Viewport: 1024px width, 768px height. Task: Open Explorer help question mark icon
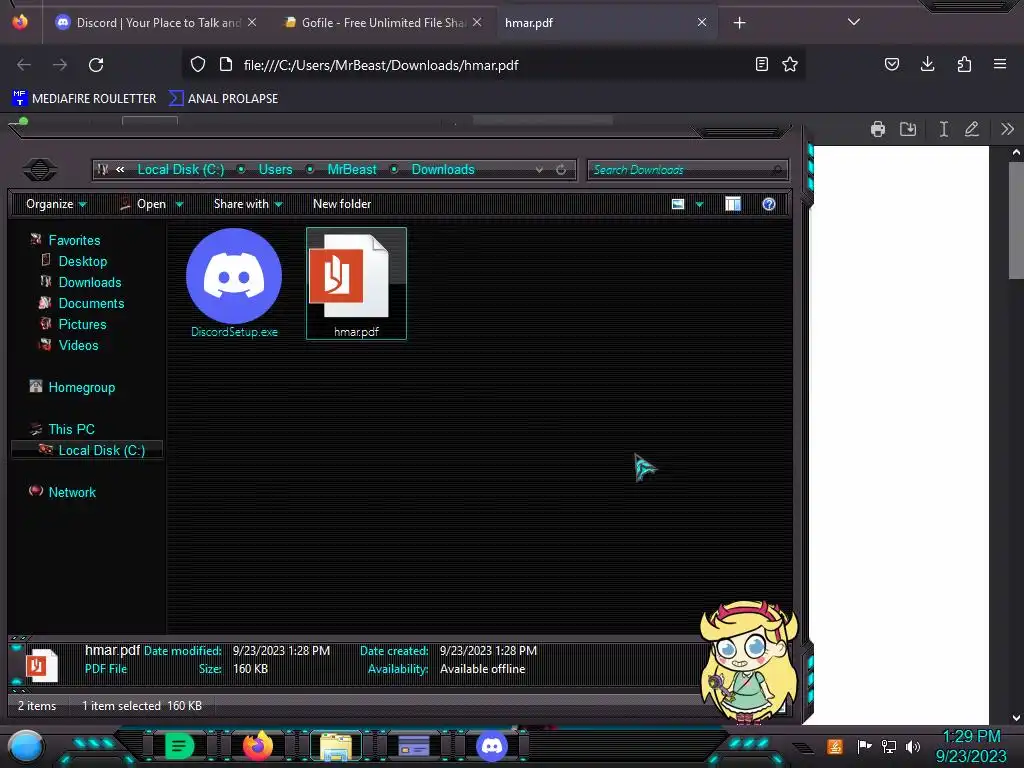tap(769, 204)
